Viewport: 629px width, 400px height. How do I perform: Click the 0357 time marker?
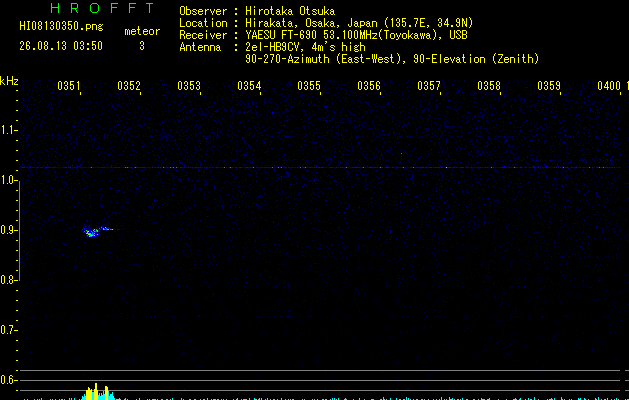tap(429, 86)
